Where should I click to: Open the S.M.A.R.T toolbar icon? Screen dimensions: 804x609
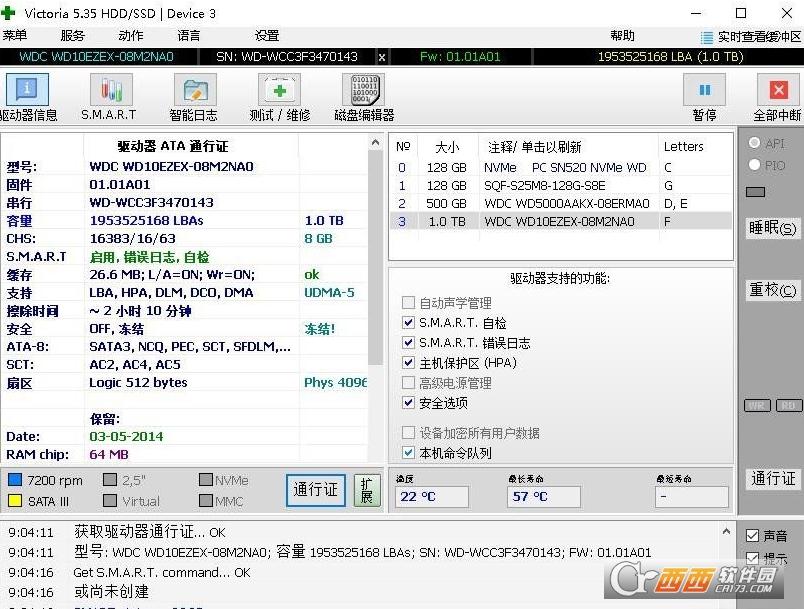point(111,89)
